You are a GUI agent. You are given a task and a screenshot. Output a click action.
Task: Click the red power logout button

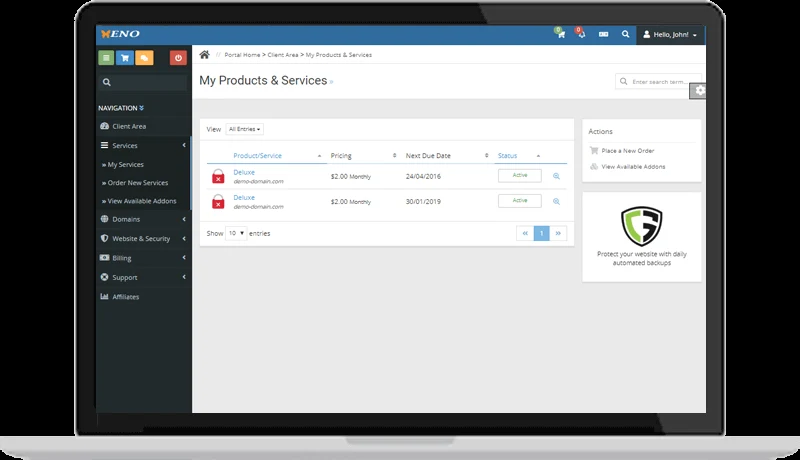pos(178,58)
